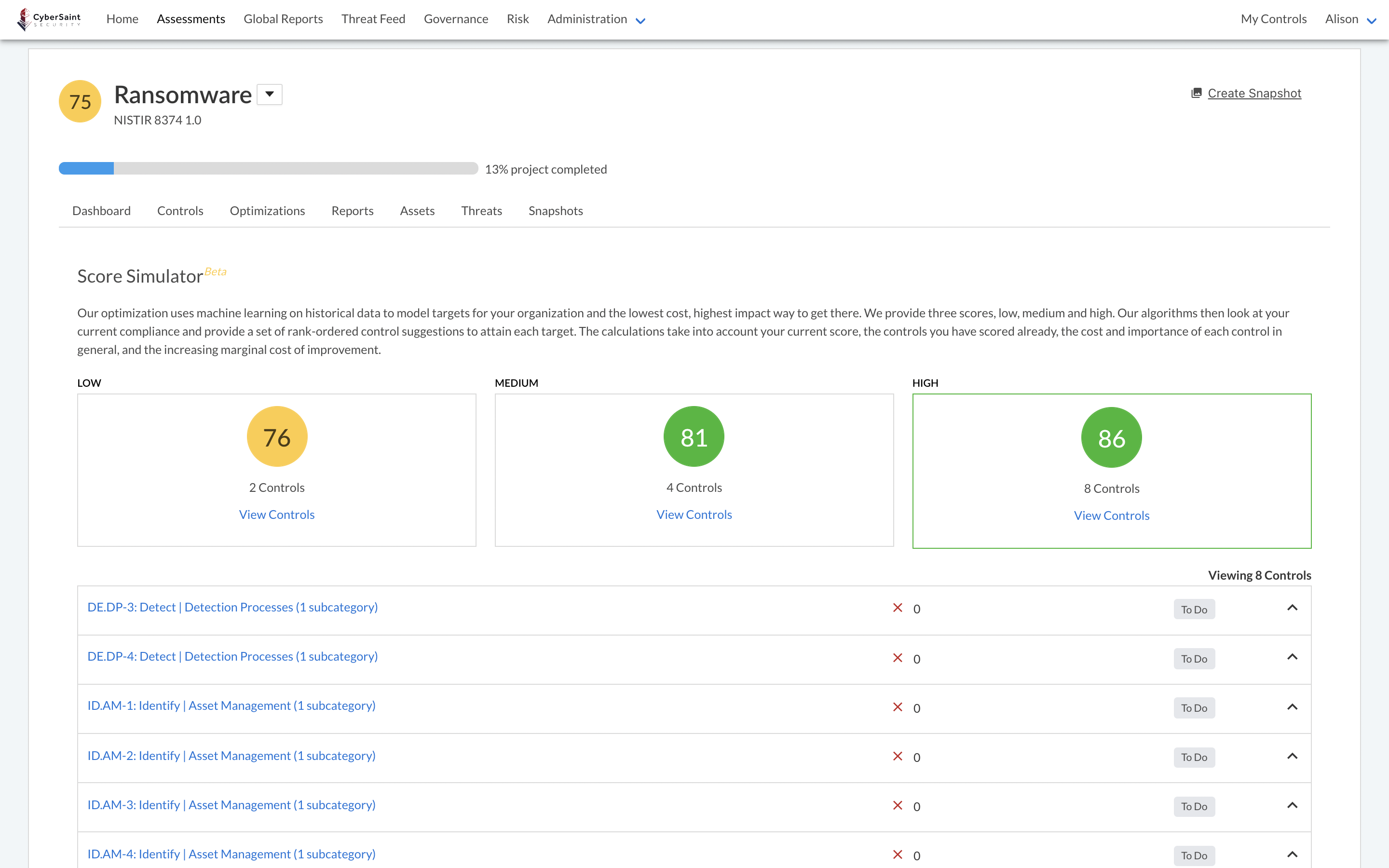This screenshot has height=868, width=1389.
Task: Click the To Do status for ID.AM-4
Action: pyautogui.click(x=1194, y=856)
